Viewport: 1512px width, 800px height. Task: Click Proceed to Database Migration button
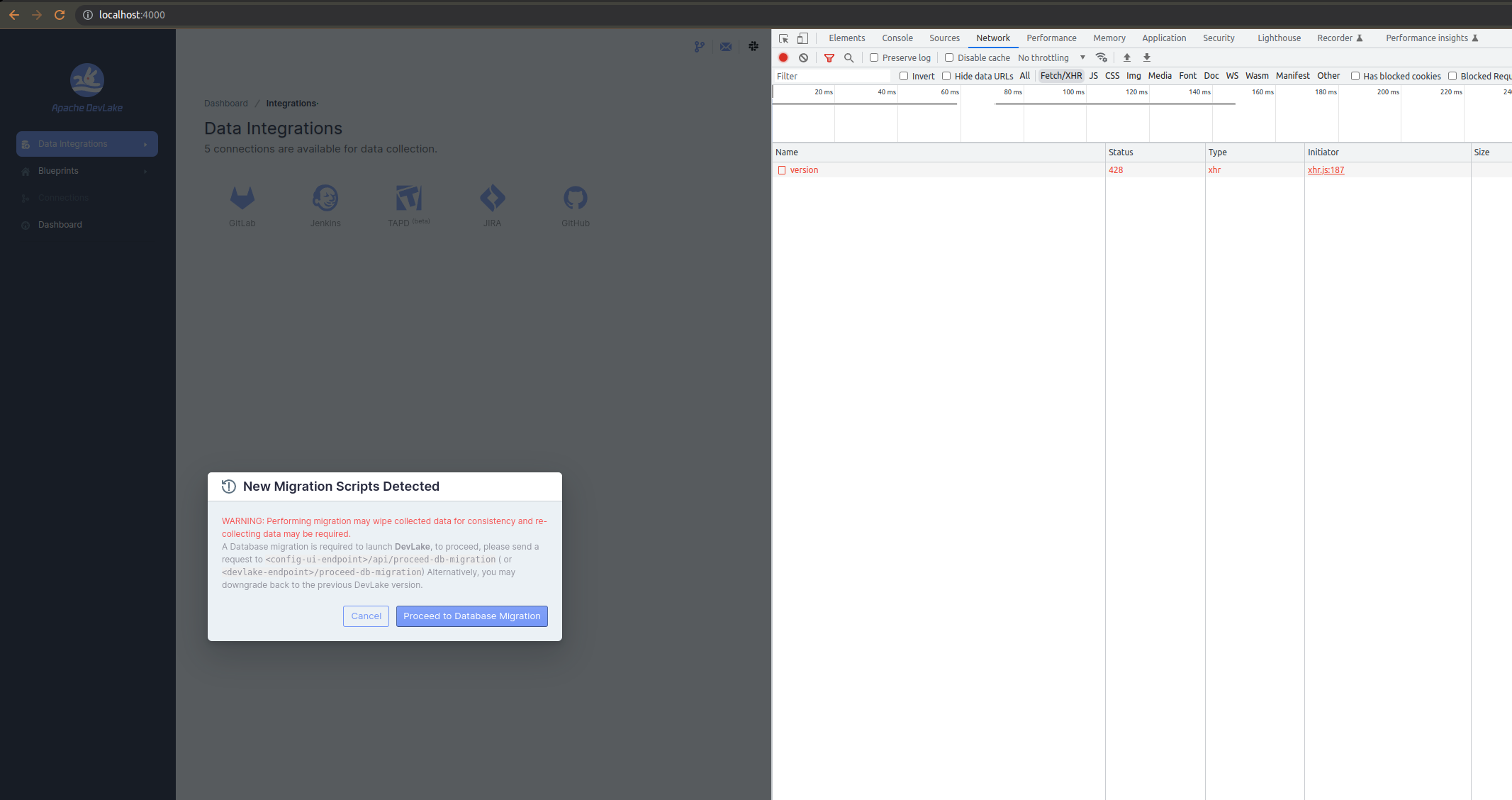(x=471, y=616)
